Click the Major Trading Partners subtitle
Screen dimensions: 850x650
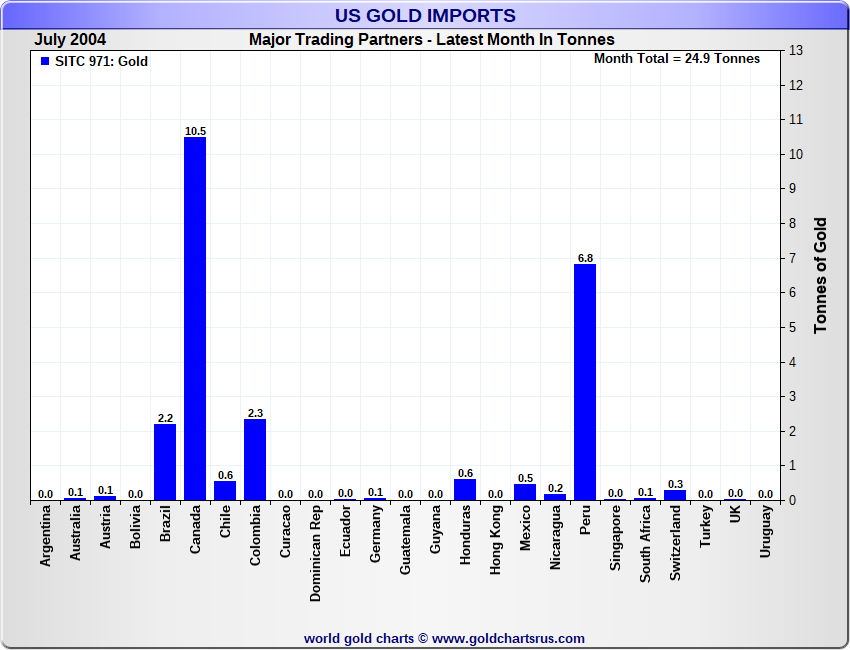[431, 40]
